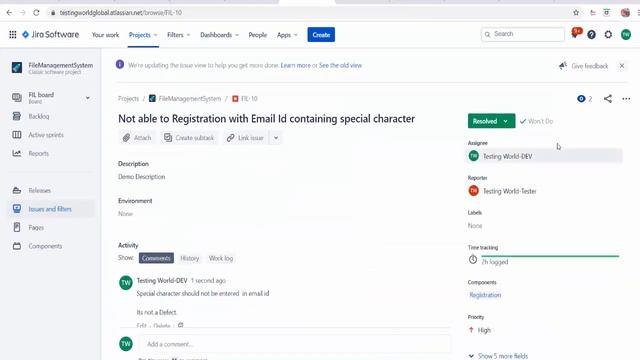This screenshot has width=640, height=360.
Task: Open Pages in the sidebar
Action: click(51, 228)
